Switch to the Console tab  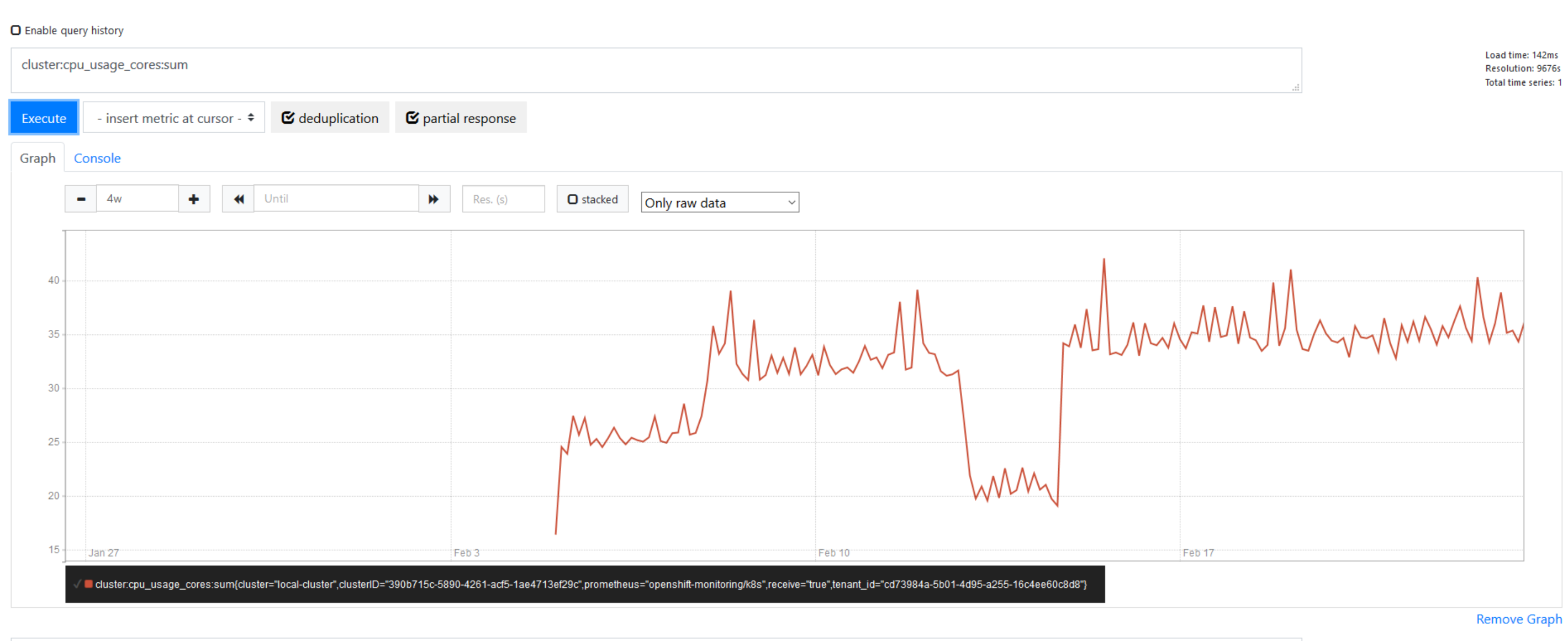[x=97, y=157]
